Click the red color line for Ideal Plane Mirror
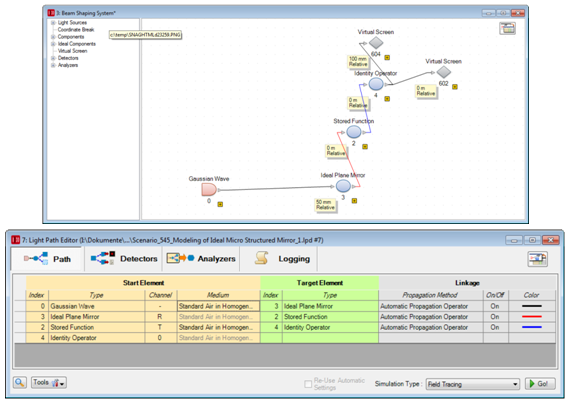 pyautogui.click(x=532, y=317)
